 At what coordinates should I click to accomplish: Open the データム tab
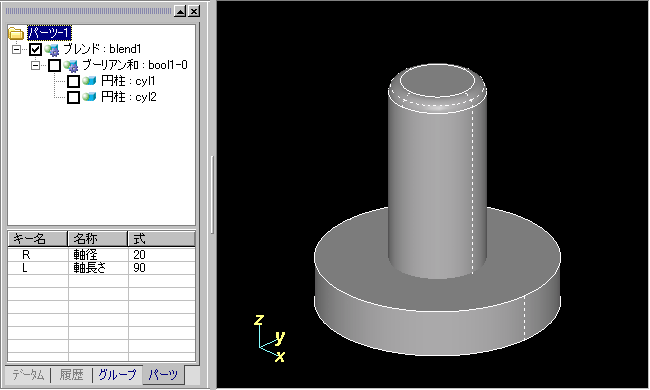28,375
